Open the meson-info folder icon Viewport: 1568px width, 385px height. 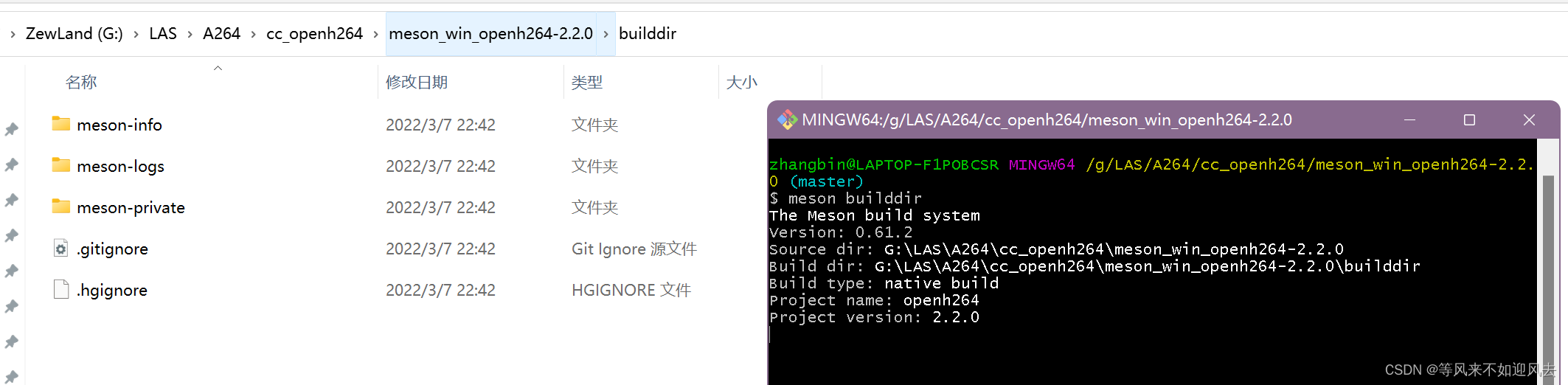point(61,124)
